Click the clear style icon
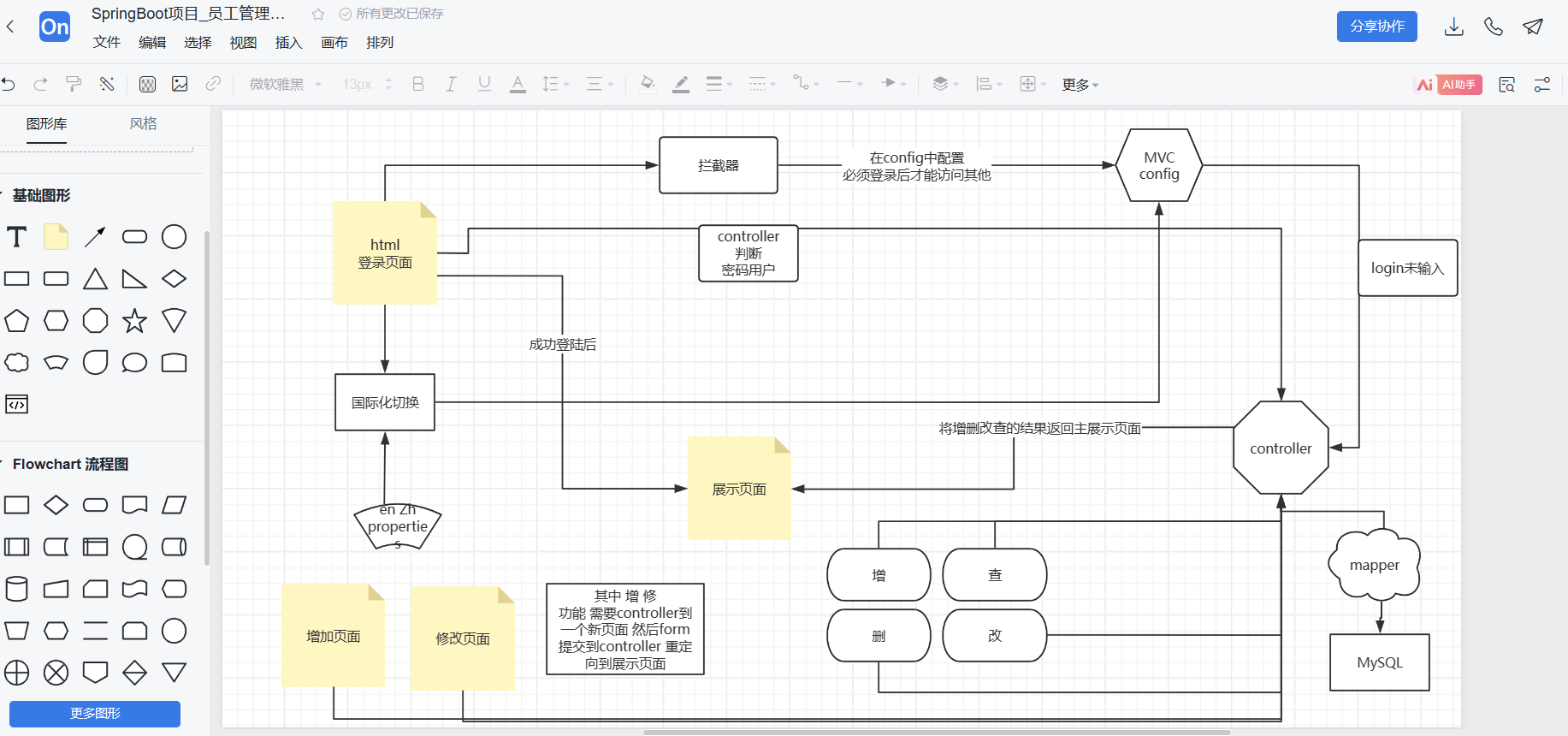Viewport: 1568px width, 736px height. 107,84
